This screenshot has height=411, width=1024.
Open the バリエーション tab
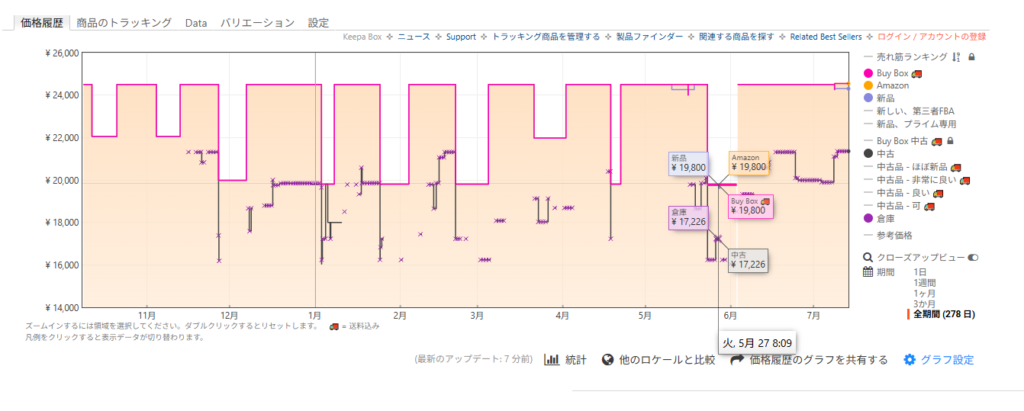(x=257, y=22)
